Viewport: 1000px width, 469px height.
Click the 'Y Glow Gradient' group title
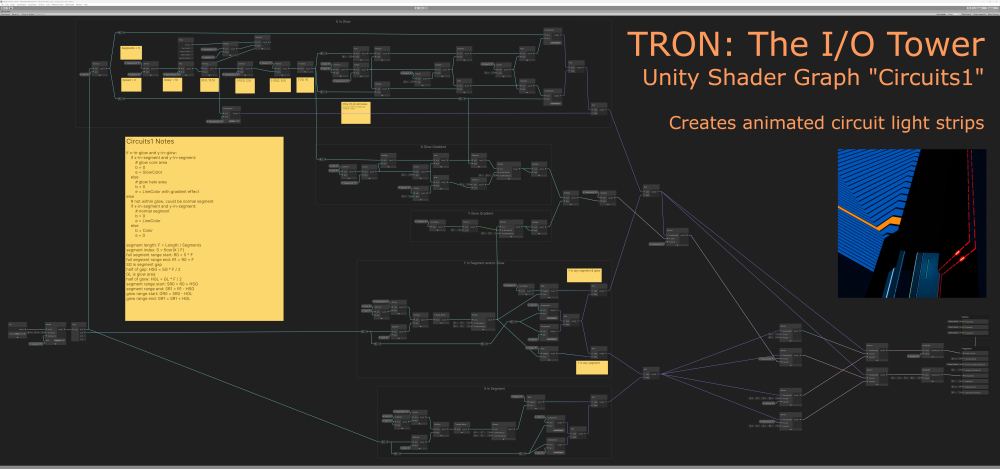tap(482, 213)
